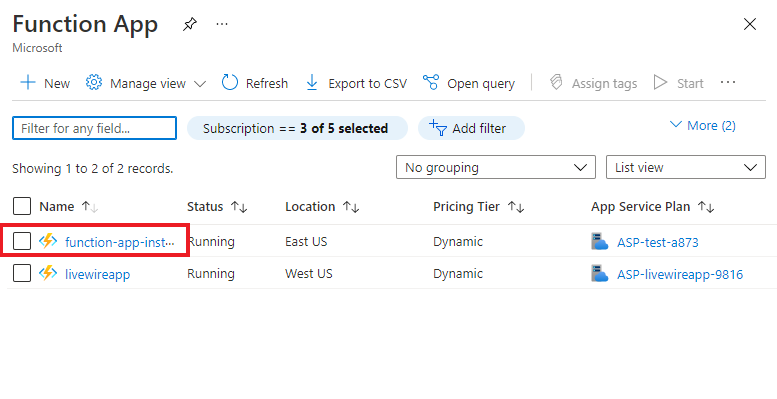This screenshot has width=777, height=399.
Task: Refresh the function app list
Action: tap(255, 83)
